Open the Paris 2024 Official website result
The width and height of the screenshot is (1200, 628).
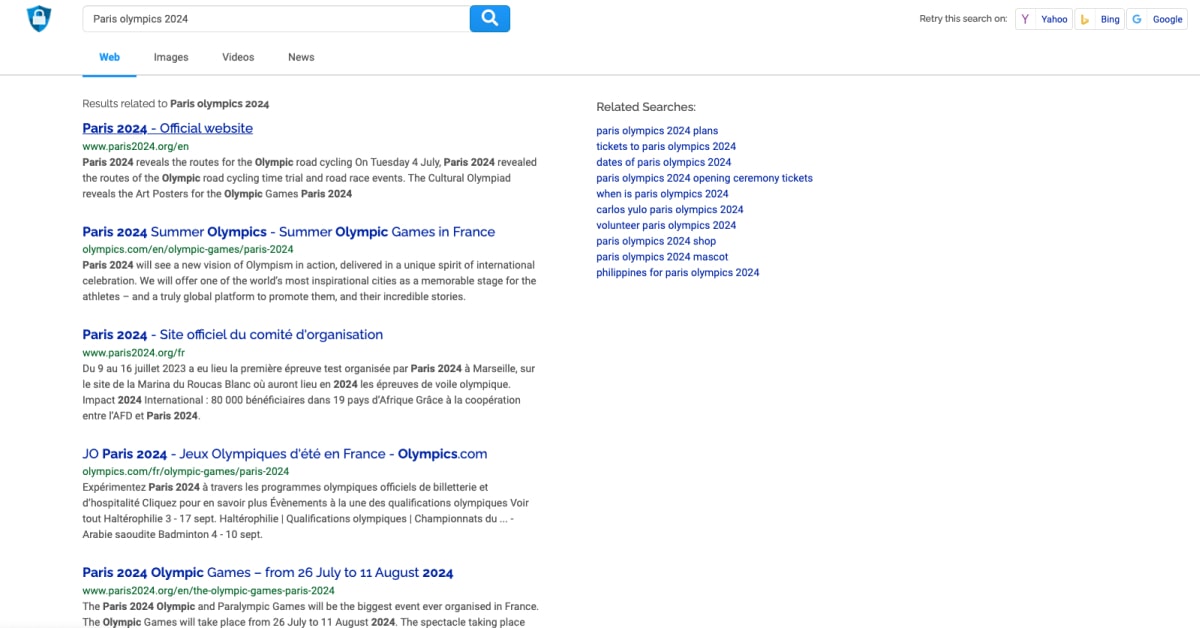coord(167,128)
